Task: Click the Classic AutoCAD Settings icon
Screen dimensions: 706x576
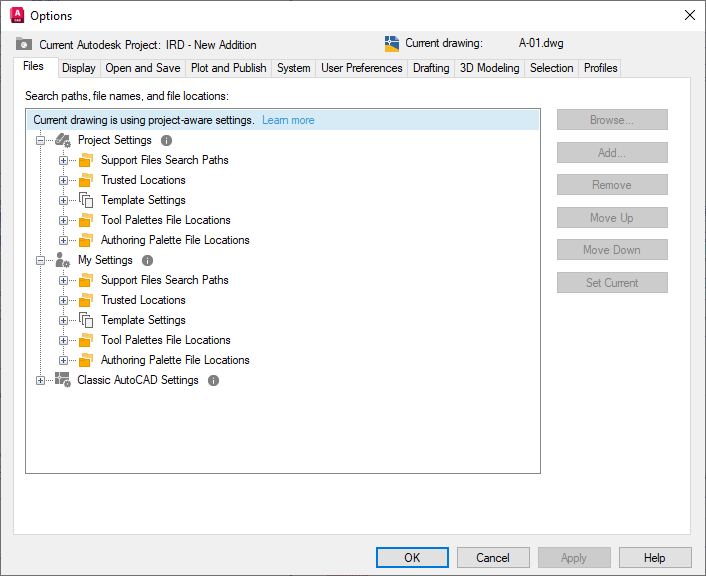Action: 63,380
